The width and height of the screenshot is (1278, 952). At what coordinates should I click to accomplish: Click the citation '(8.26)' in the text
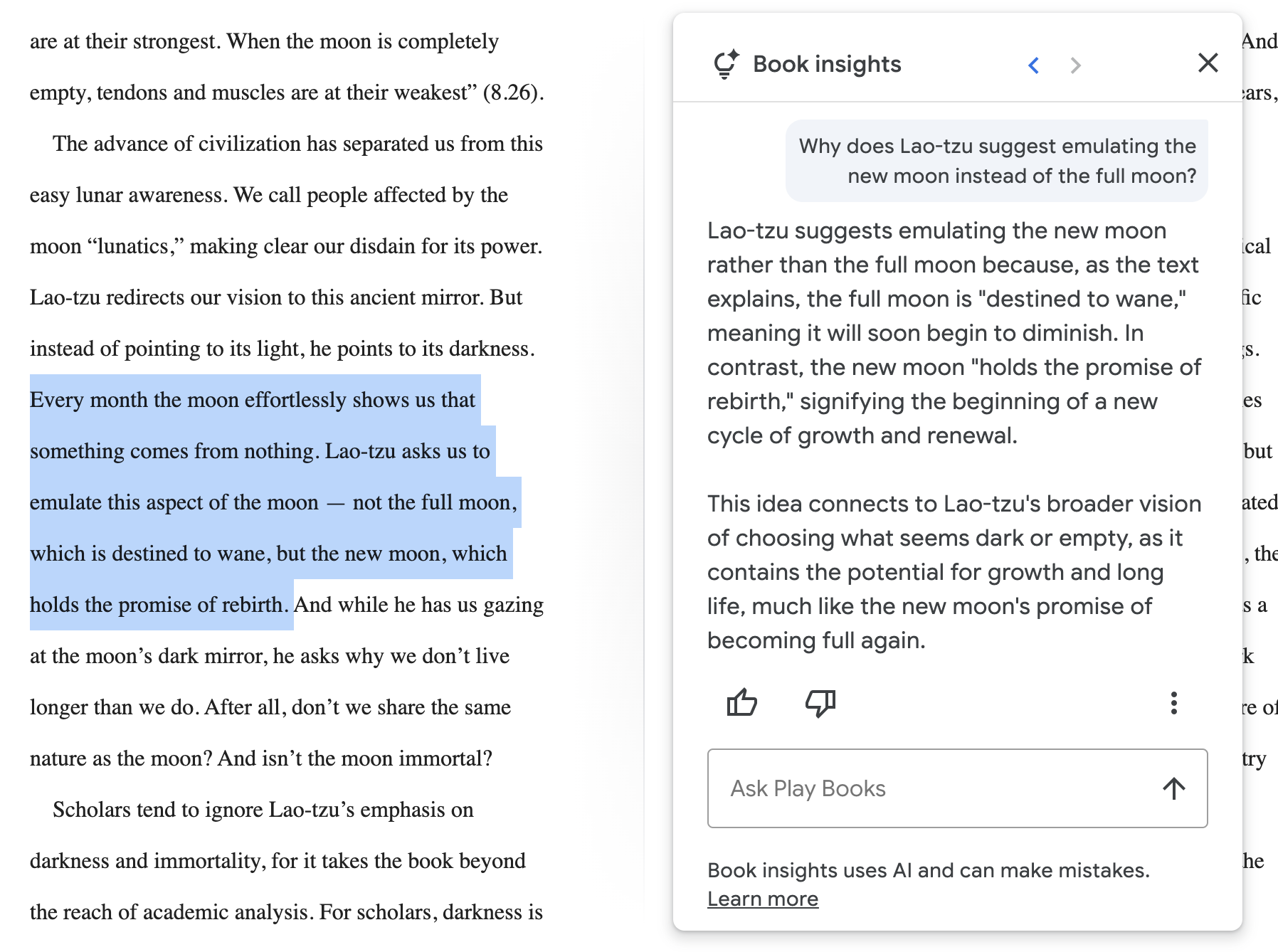[x=513, y=92]
